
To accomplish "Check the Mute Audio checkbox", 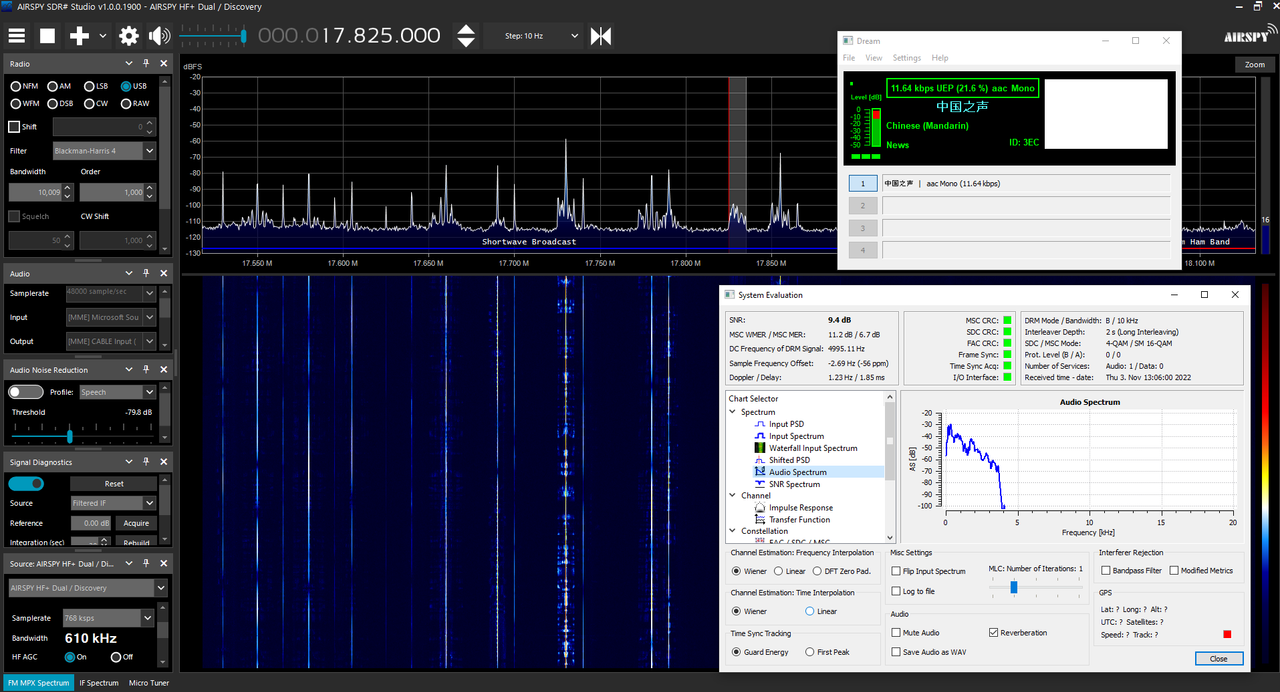I will 896,633.
